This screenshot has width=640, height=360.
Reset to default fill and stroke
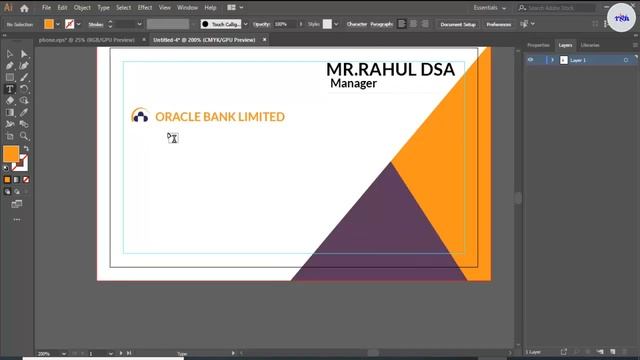(x=6, y=168)
